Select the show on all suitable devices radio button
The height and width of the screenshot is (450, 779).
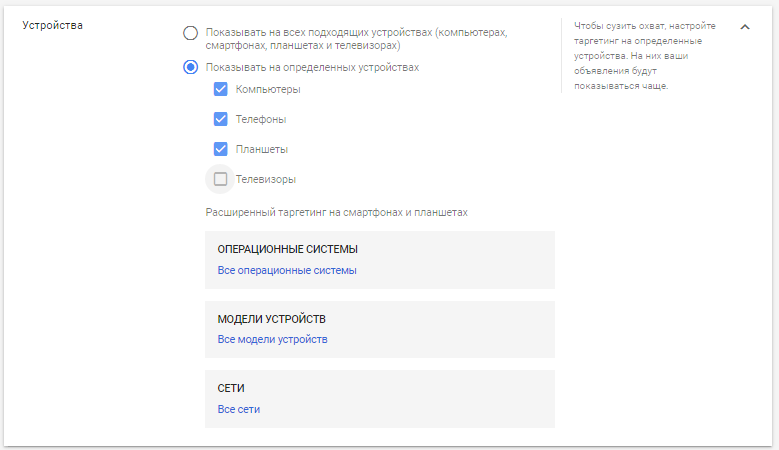tap(190, 33)
